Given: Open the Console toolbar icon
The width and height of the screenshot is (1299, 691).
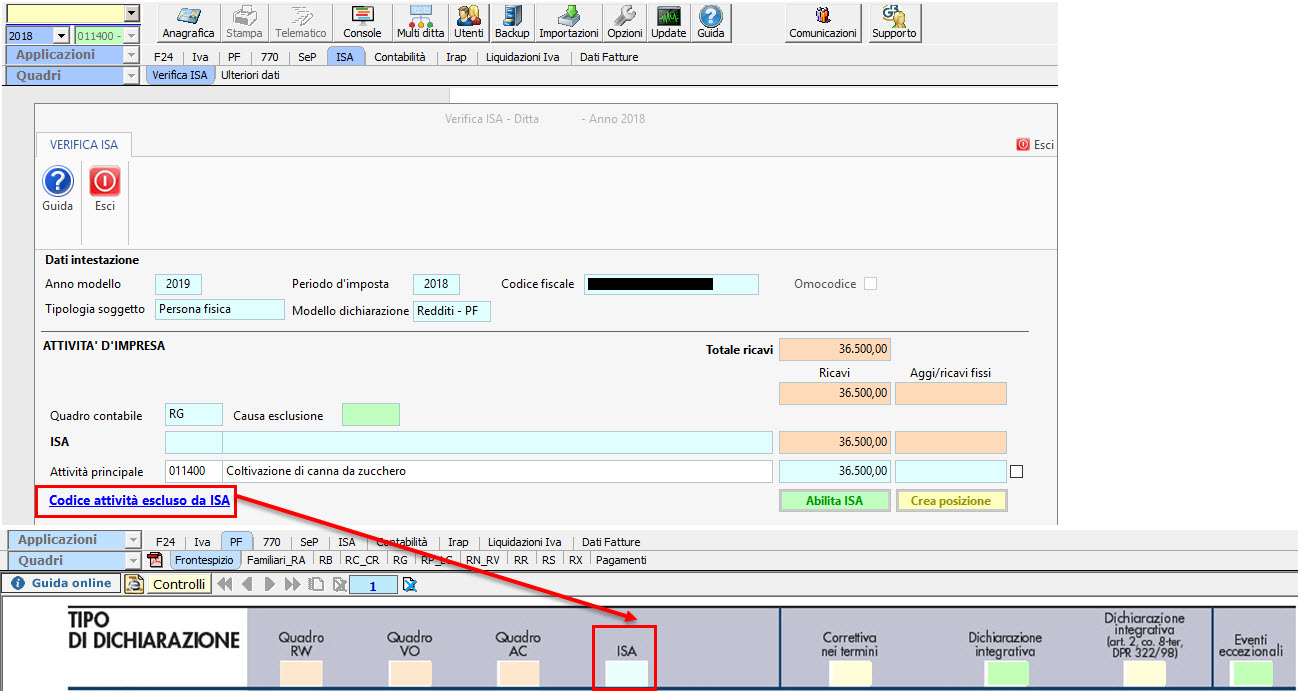Looking at the screenshot, I should point(362,23).
